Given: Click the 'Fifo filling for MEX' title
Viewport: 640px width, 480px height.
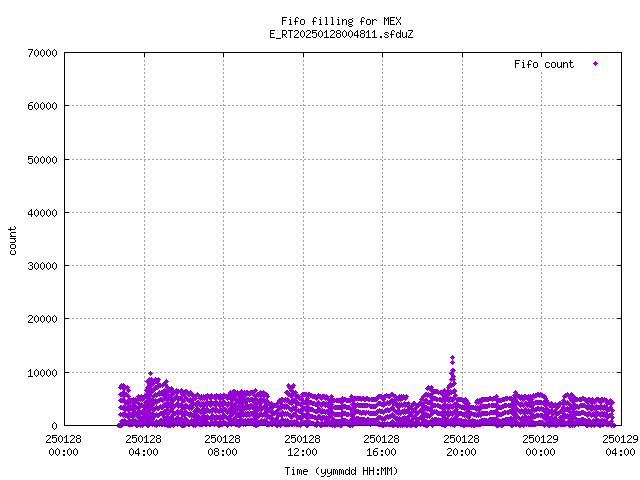Looking at the screenshot, I should tap(341, 21).
